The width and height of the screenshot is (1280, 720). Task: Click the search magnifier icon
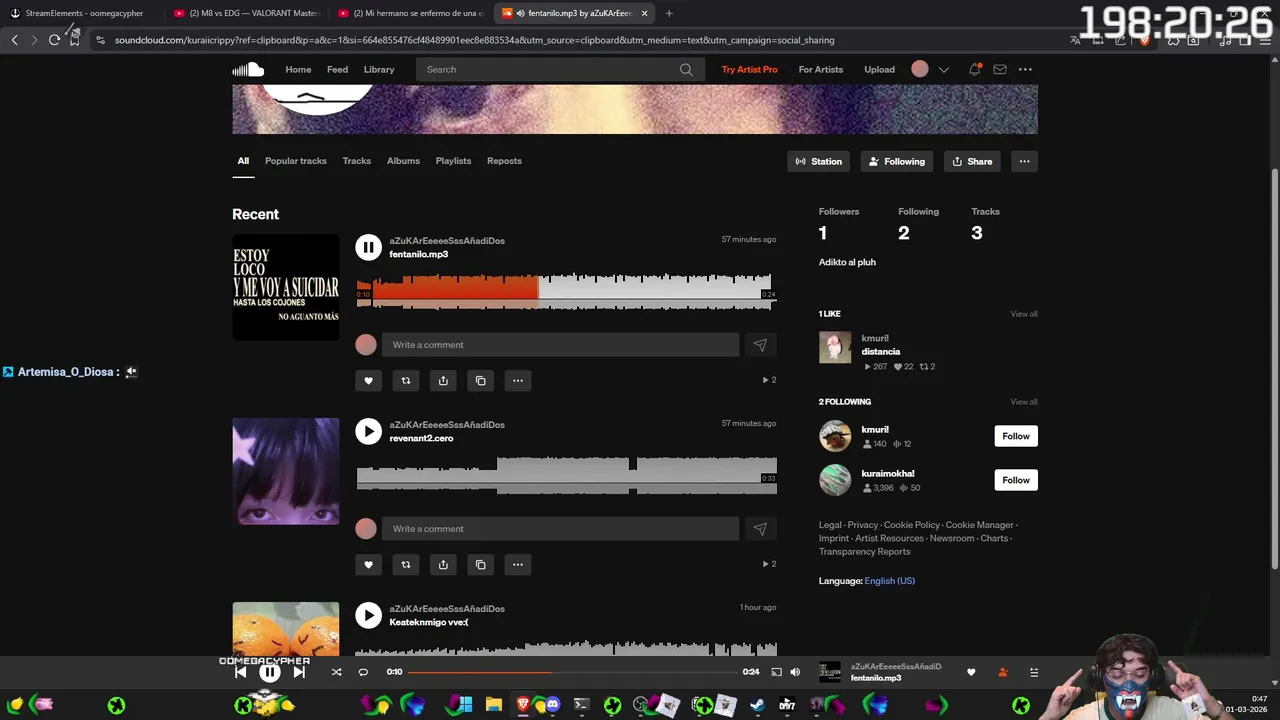tap(686, 69)
